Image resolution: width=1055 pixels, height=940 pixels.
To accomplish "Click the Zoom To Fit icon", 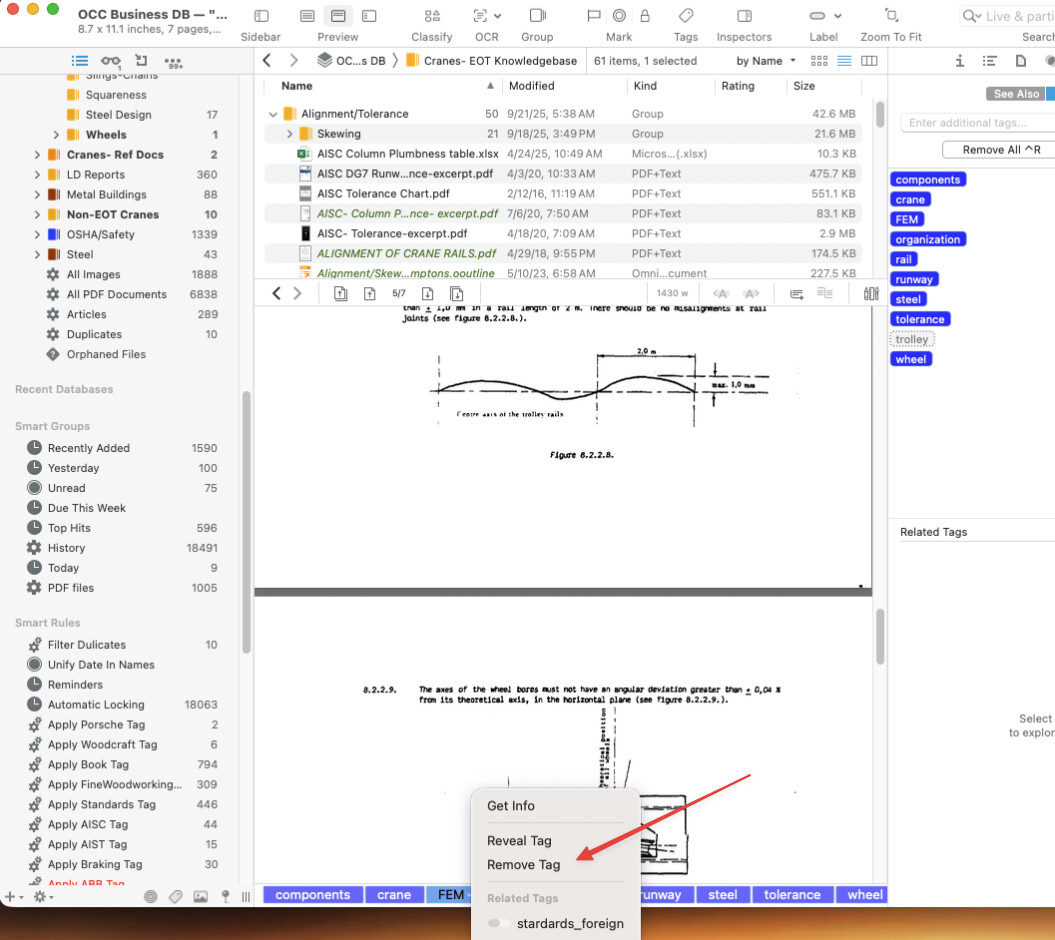I will pos(891,16).
